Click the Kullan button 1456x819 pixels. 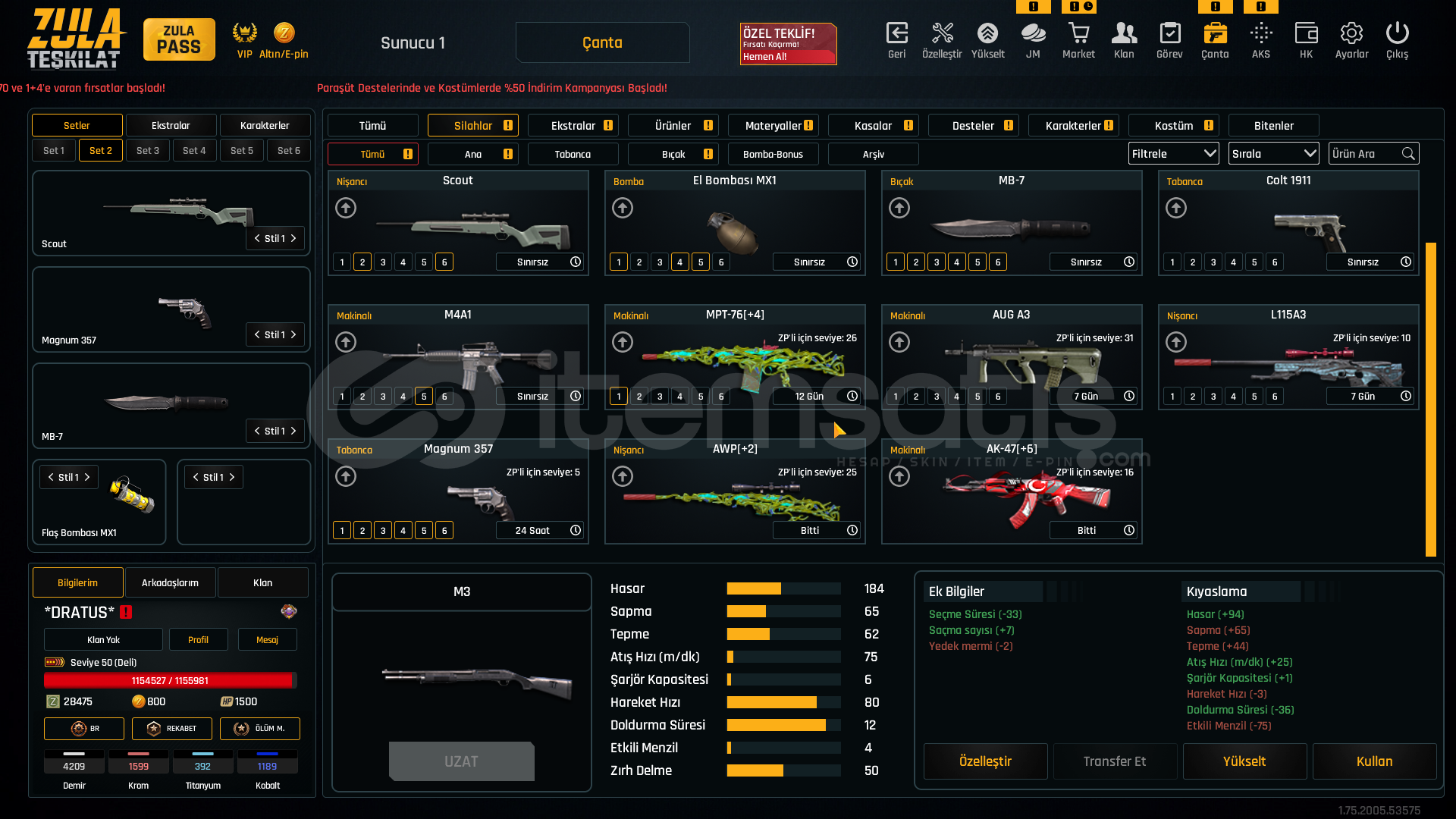(1374, 761)
